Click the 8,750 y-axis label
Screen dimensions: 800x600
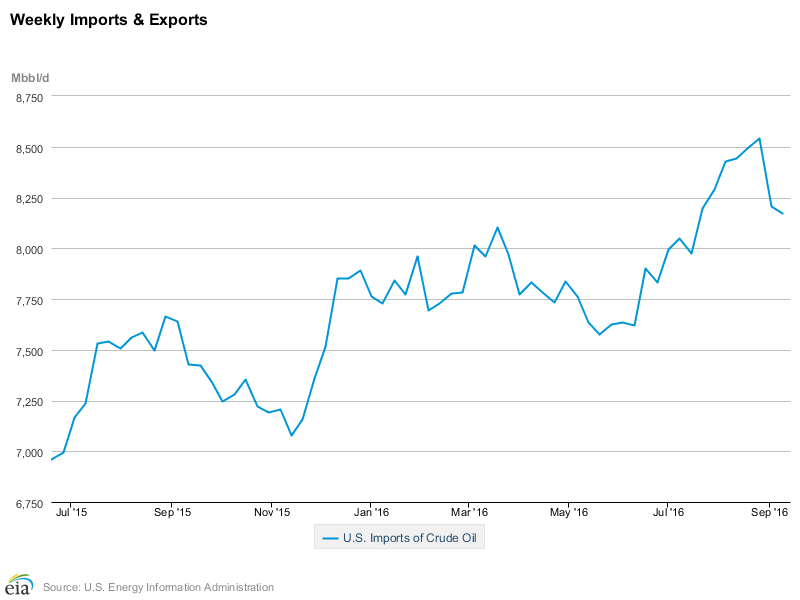pyautogui.click(x=30, y=98)
